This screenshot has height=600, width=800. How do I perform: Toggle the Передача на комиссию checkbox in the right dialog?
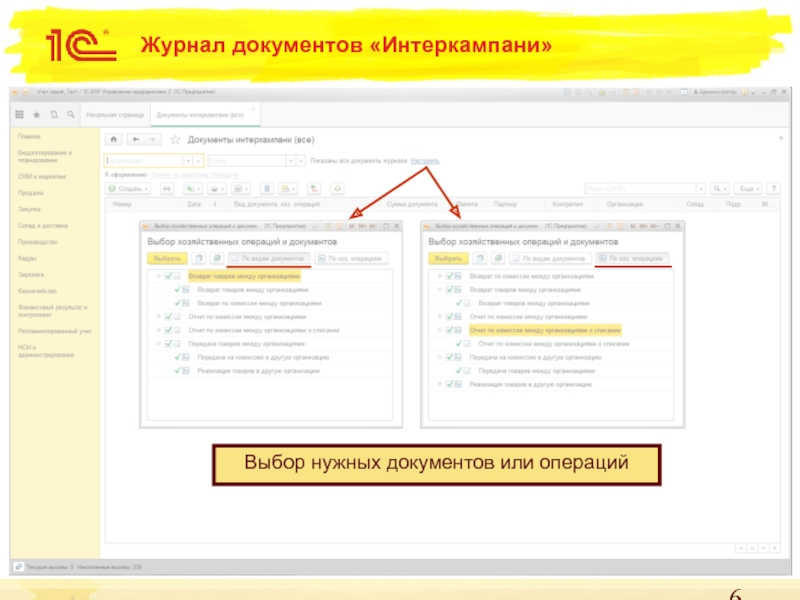(449, 357)
